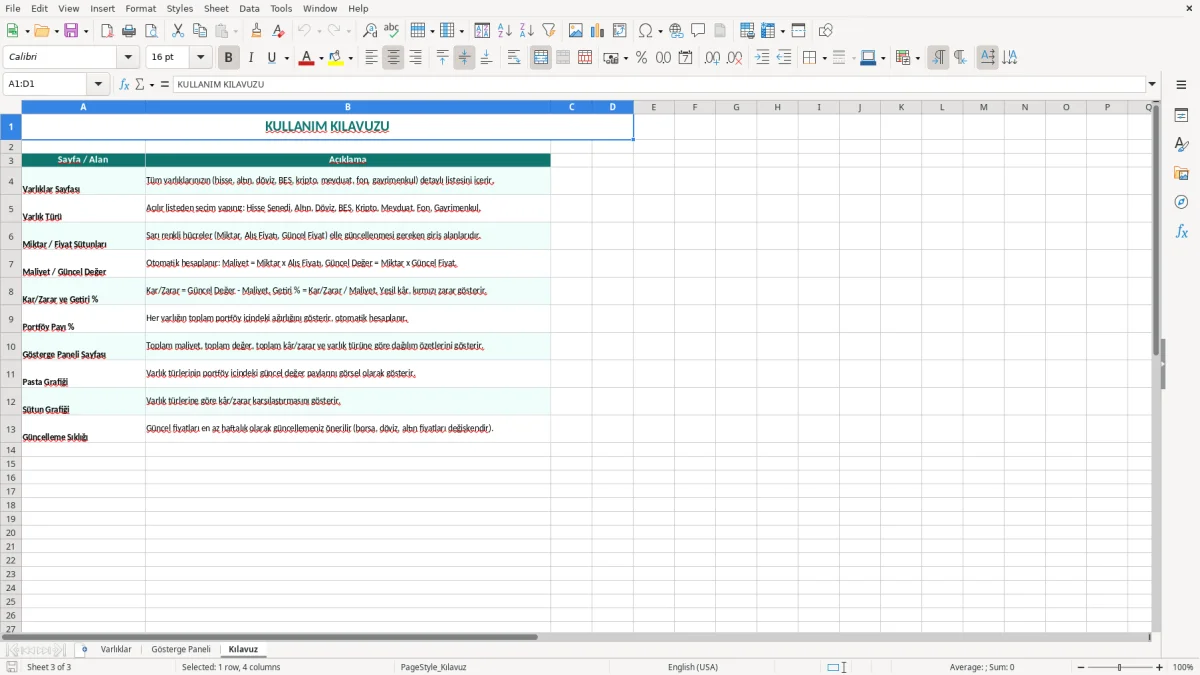Open the Font Name dropdown showing Calibri
The width and height of the screenshot is (1200, 675).
click(128, 58)
